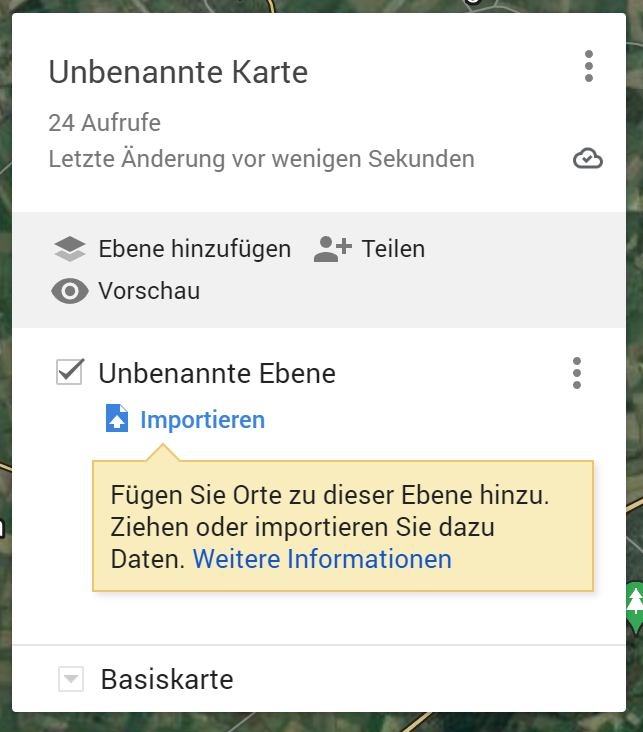Open the map options three-dot menu

click(x=589, y=66)
